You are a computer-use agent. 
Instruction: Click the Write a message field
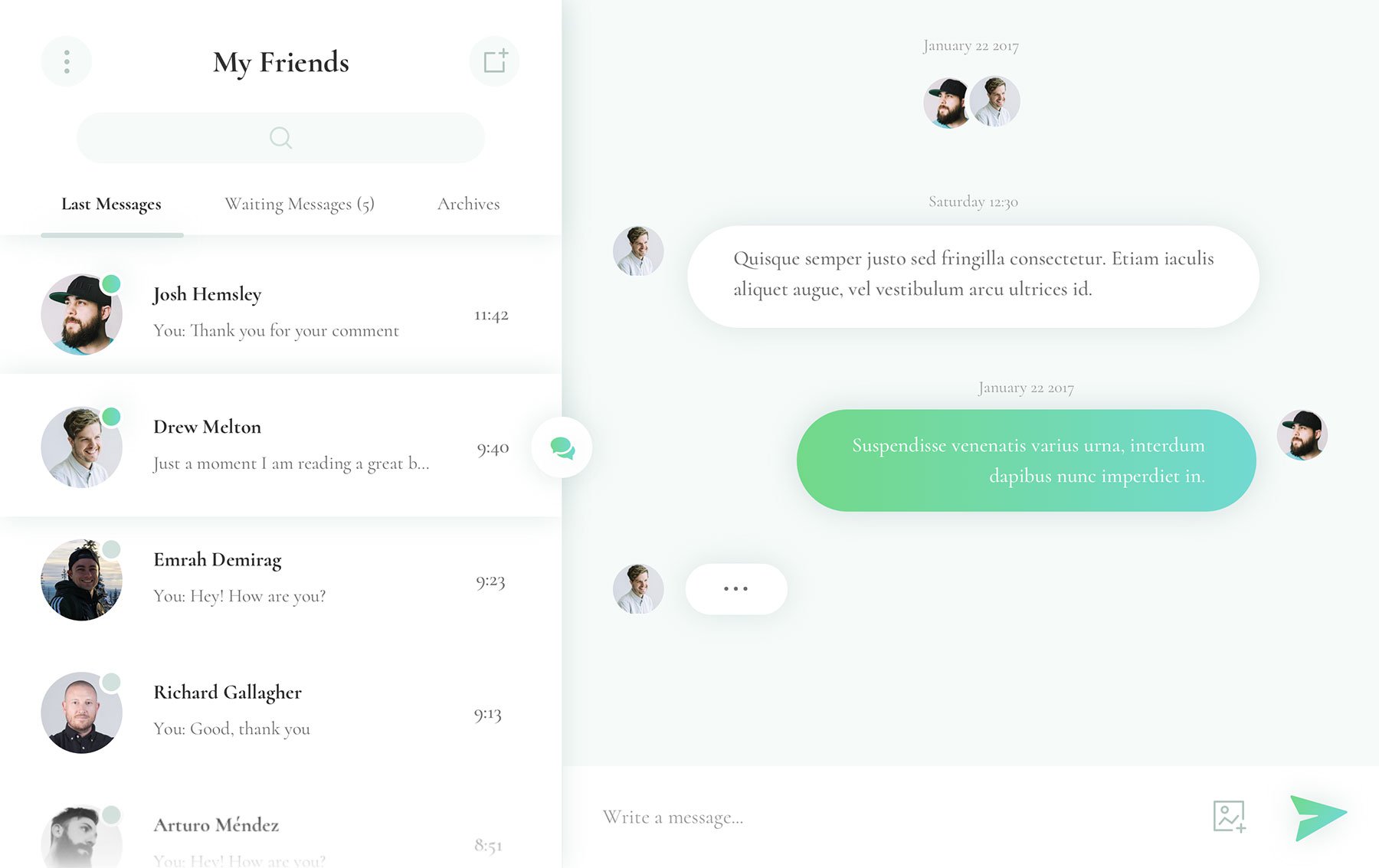889,817
